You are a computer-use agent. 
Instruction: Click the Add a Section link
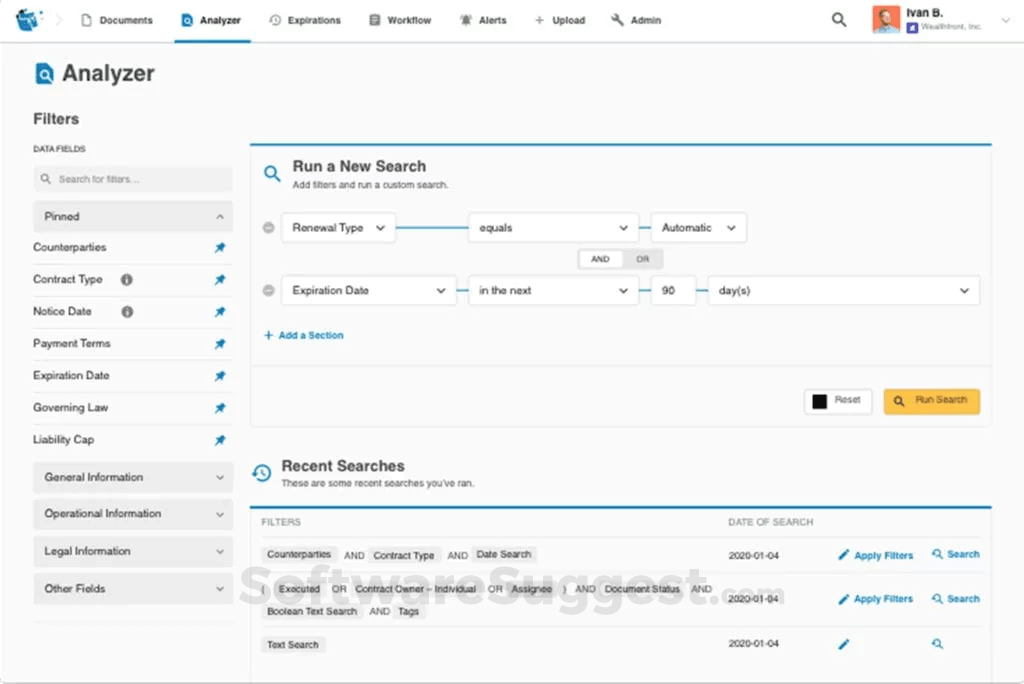(303, 335)
